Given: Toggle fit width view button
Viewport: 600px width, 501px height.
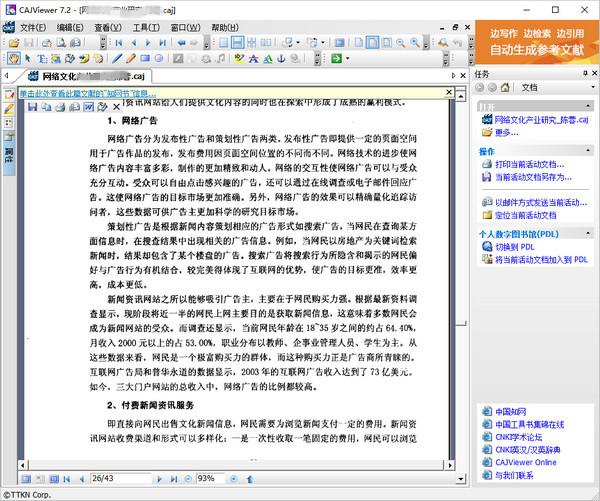Looking at the screenshot, I should pyautogui.click(x=372, y=42).
